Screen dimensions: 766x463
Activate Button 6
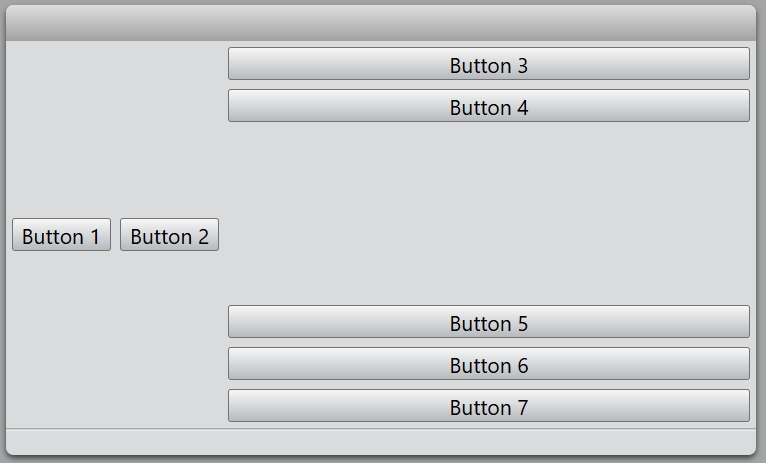pyautogui.click(x=488, y=364)
